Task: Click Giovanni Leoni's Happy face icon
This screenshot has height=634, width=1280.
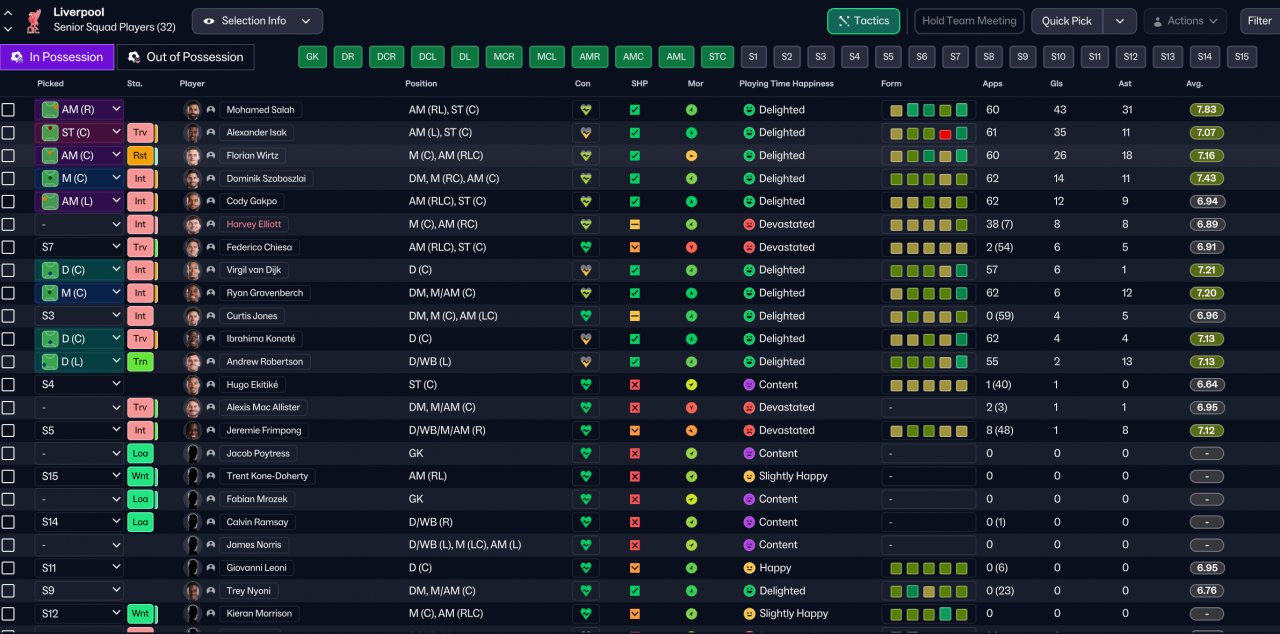Action: click(749, 567)
